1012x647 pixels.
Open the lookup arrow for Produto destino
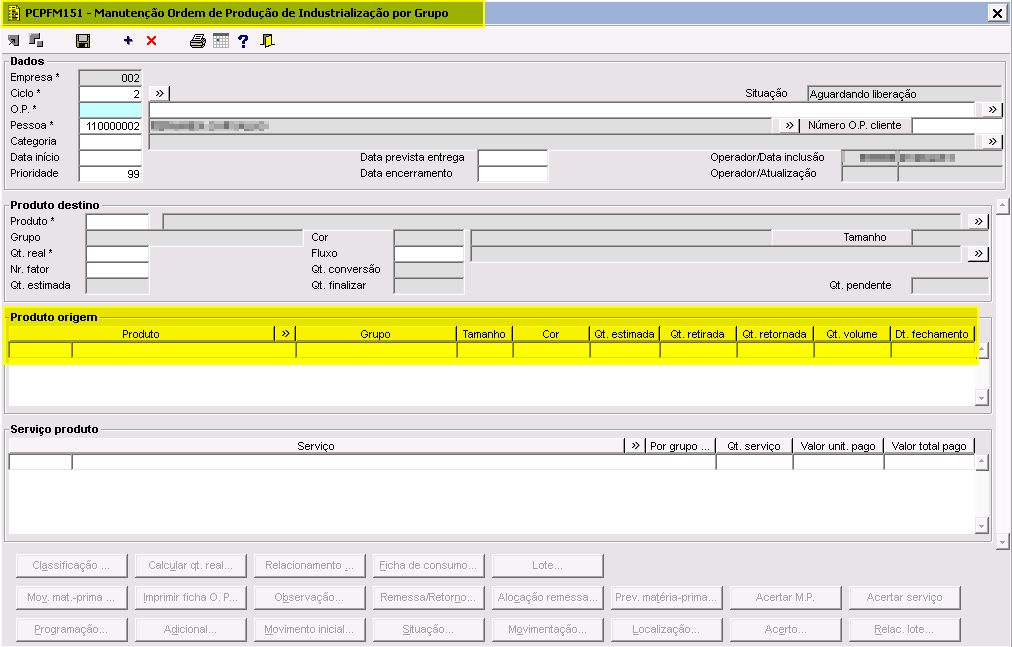point(978,221)
